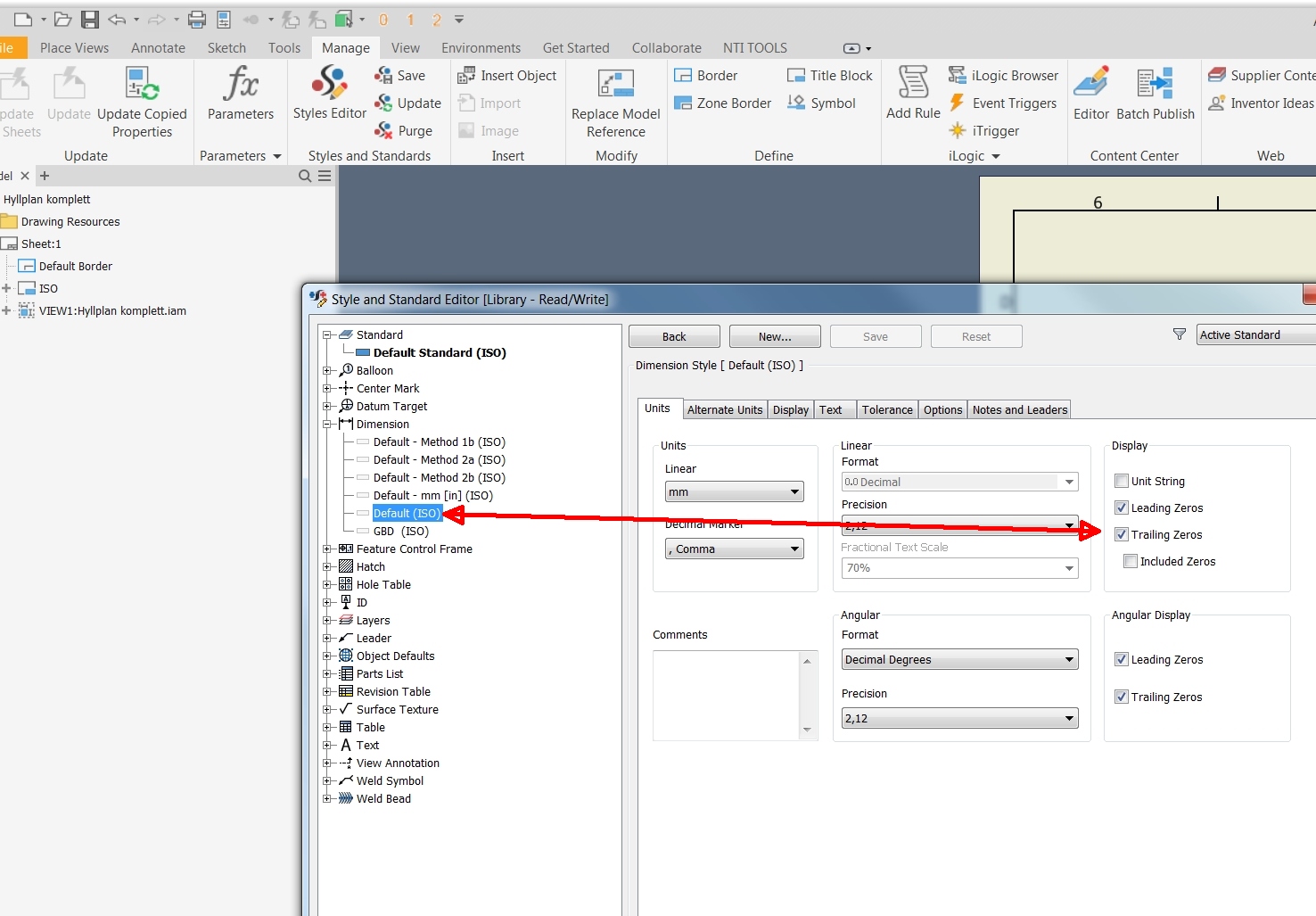Open the Annotate ribbon tab

(158, 48)
